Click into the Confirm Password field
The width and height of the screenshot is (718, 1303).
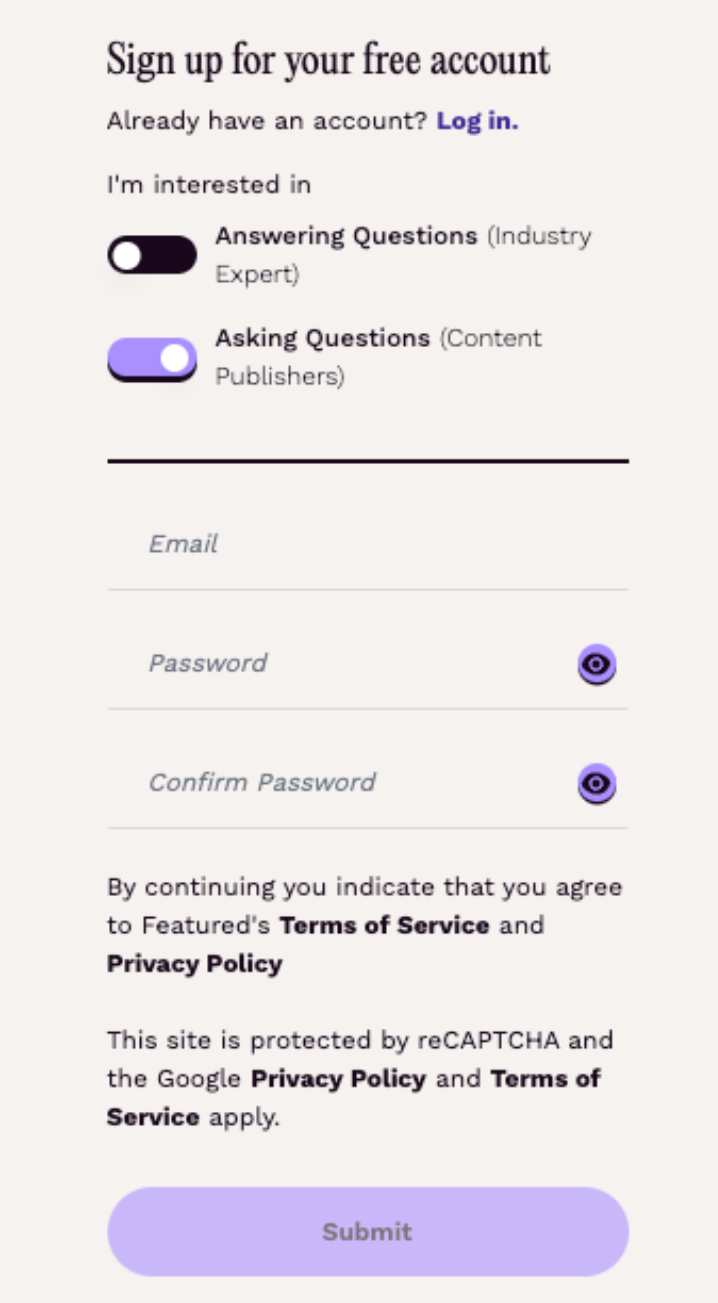coord(340,782)
